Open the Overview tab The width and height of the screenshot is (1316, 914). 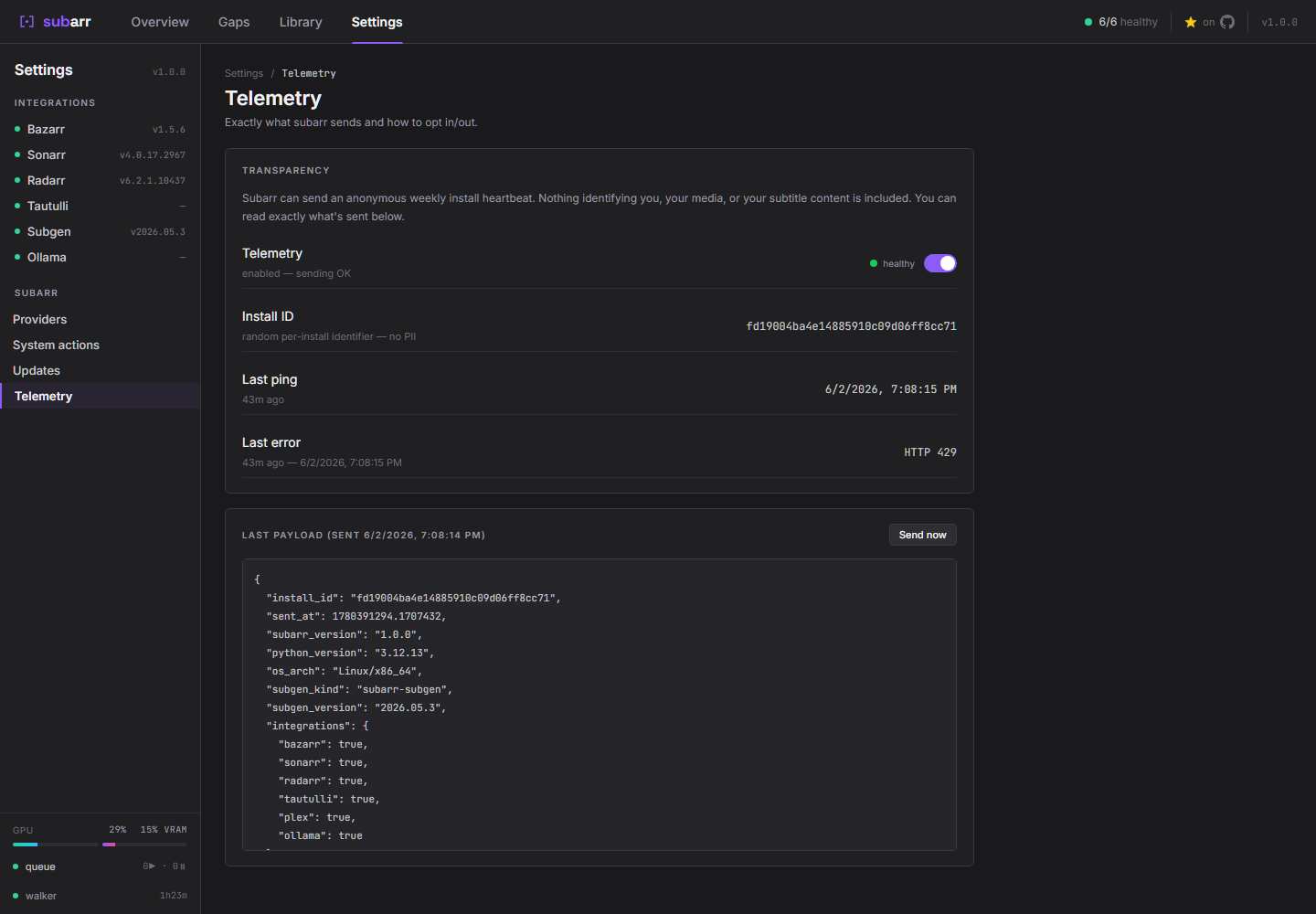coord(160,22)
